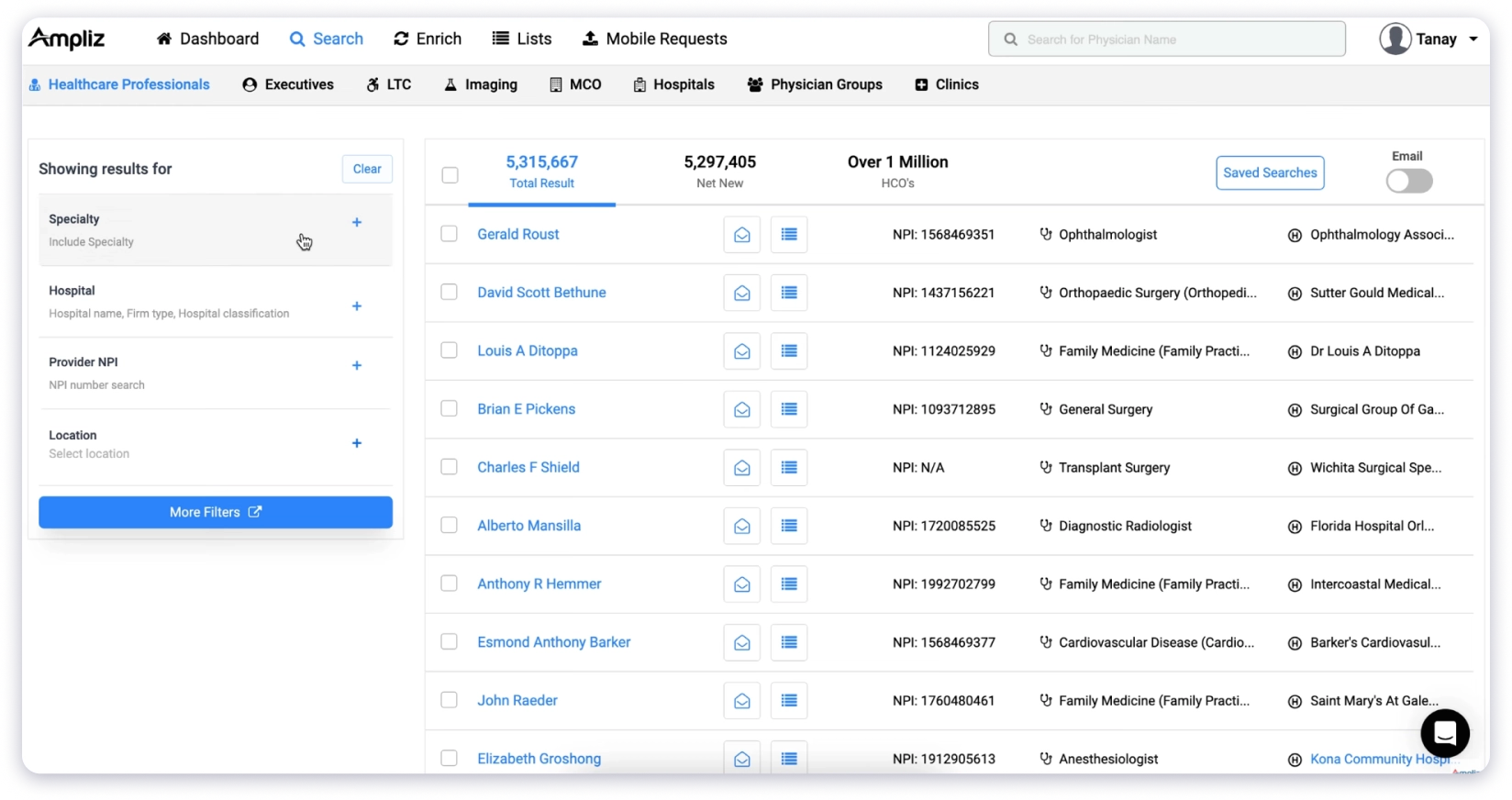
Task: Click Tanay's profile avatar
Action: pos(1395,39)
